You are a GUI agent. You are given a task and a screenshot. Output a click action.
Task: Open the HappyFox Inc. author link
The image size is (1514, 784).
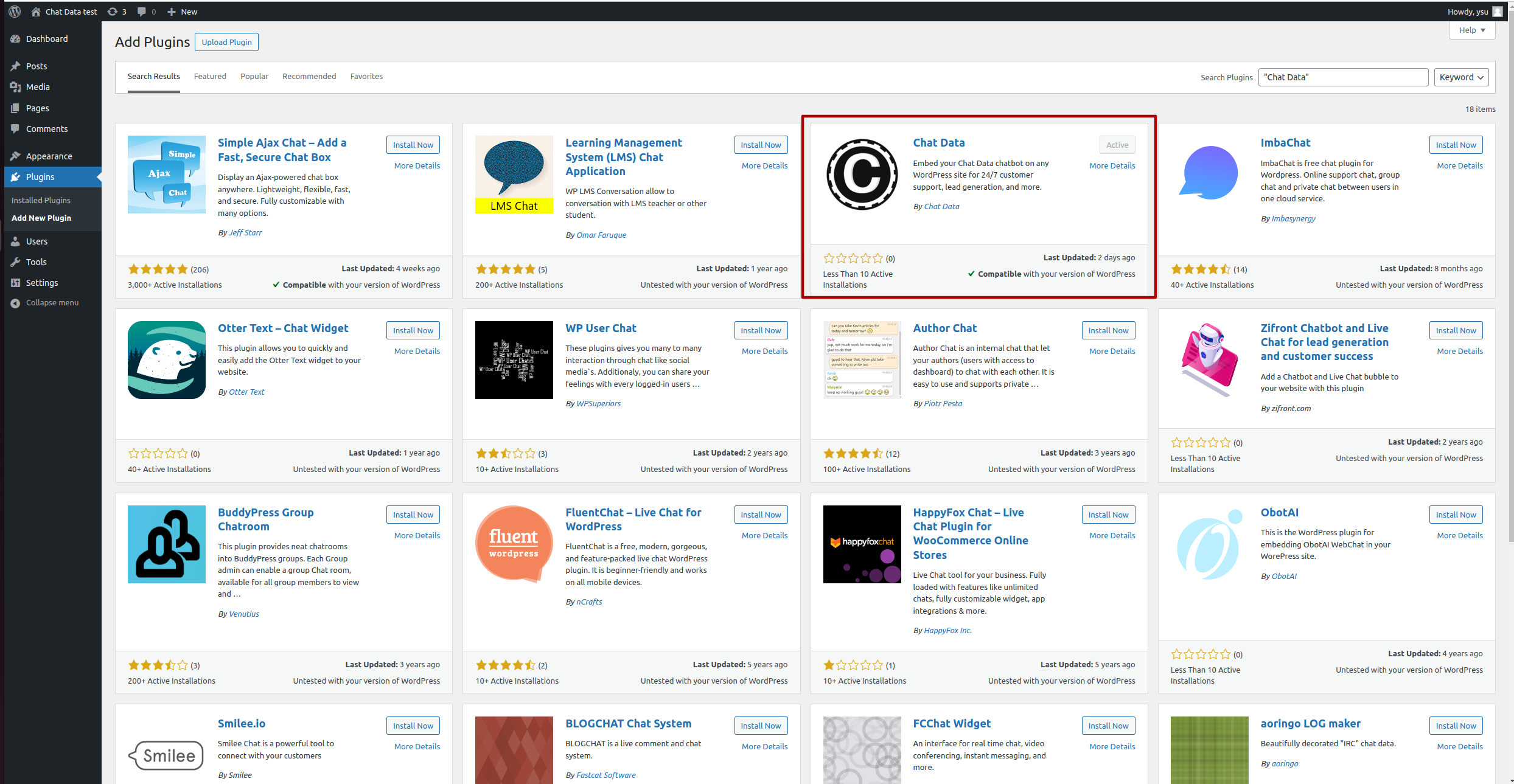coord(947,630)
